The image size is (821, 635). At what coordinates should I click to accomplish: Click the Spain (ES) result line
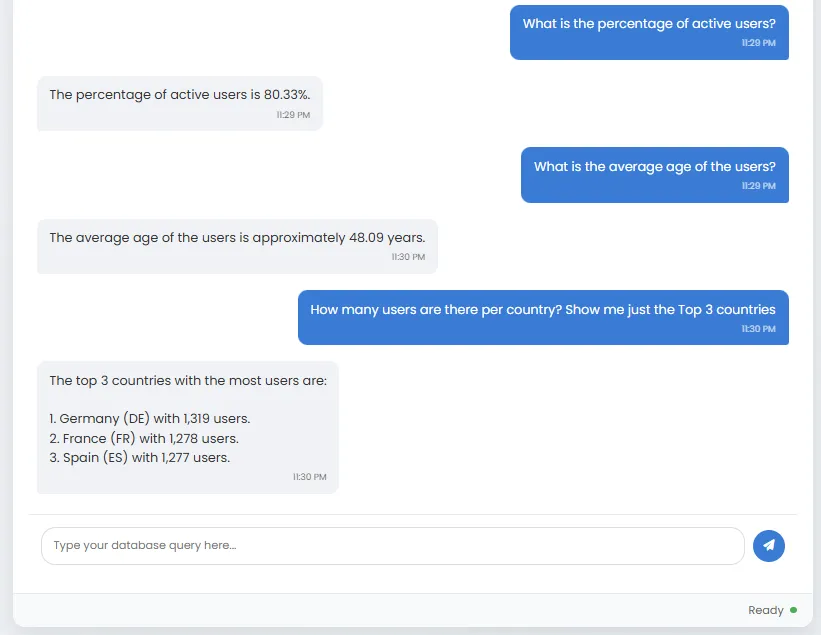(x=140, y=458)
